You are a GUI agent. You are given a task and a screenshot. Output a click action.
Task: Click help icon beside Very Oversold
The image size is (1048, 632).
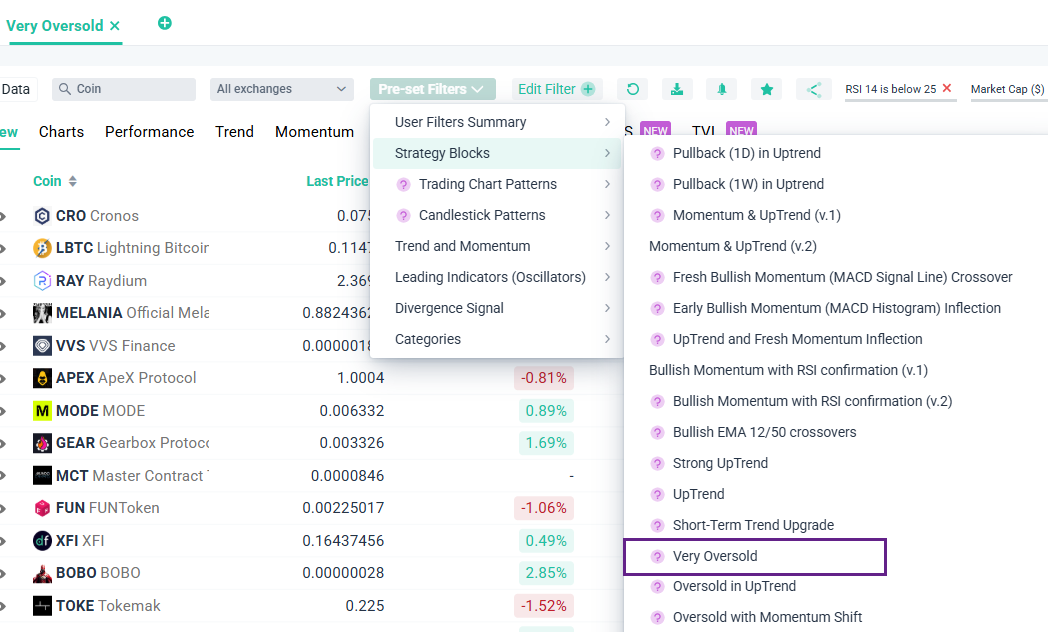click(657, 556)
